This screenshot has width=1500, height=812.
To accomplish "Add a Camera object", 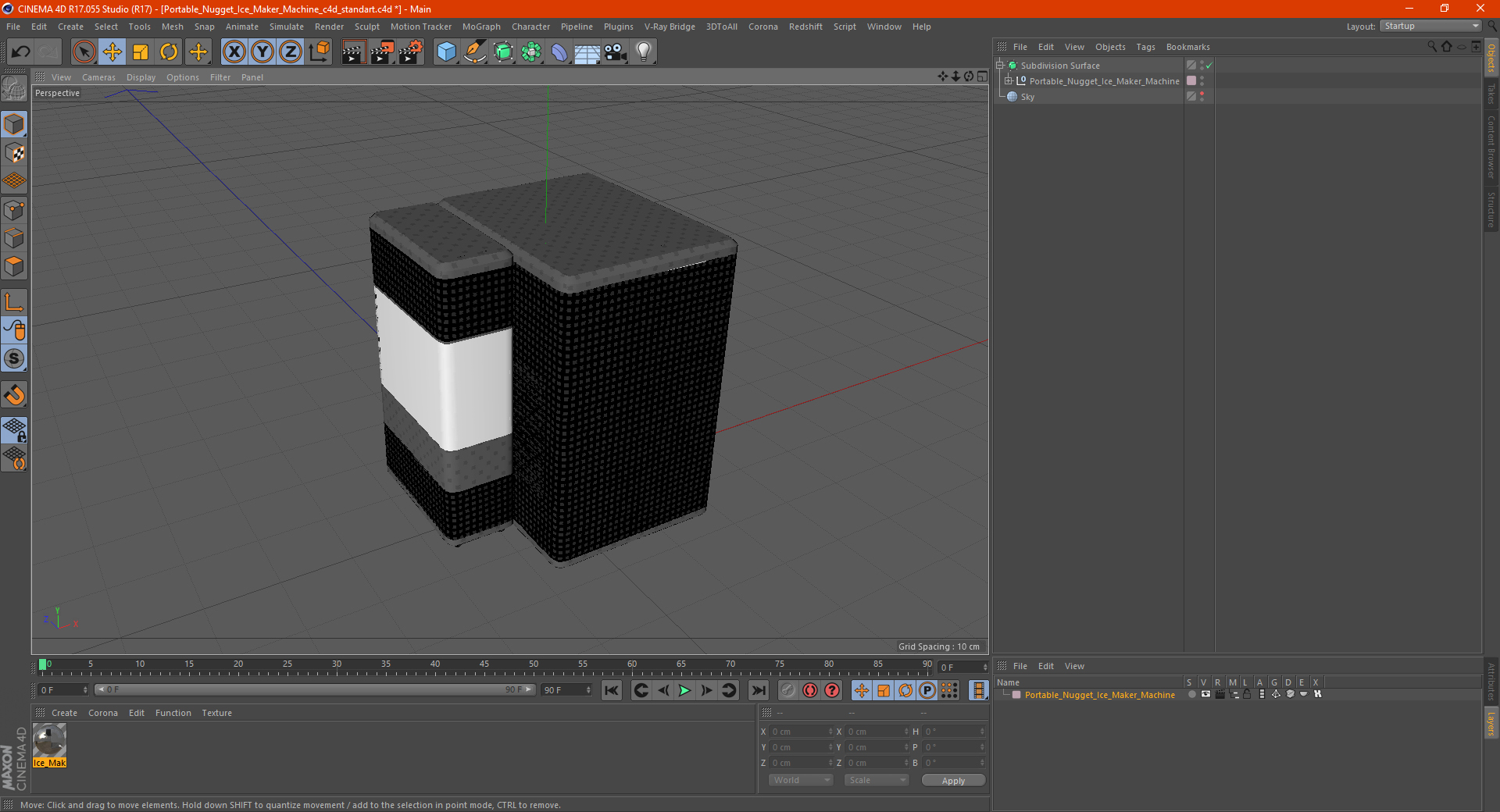I will pyautogui.click(x=616, y=52).
